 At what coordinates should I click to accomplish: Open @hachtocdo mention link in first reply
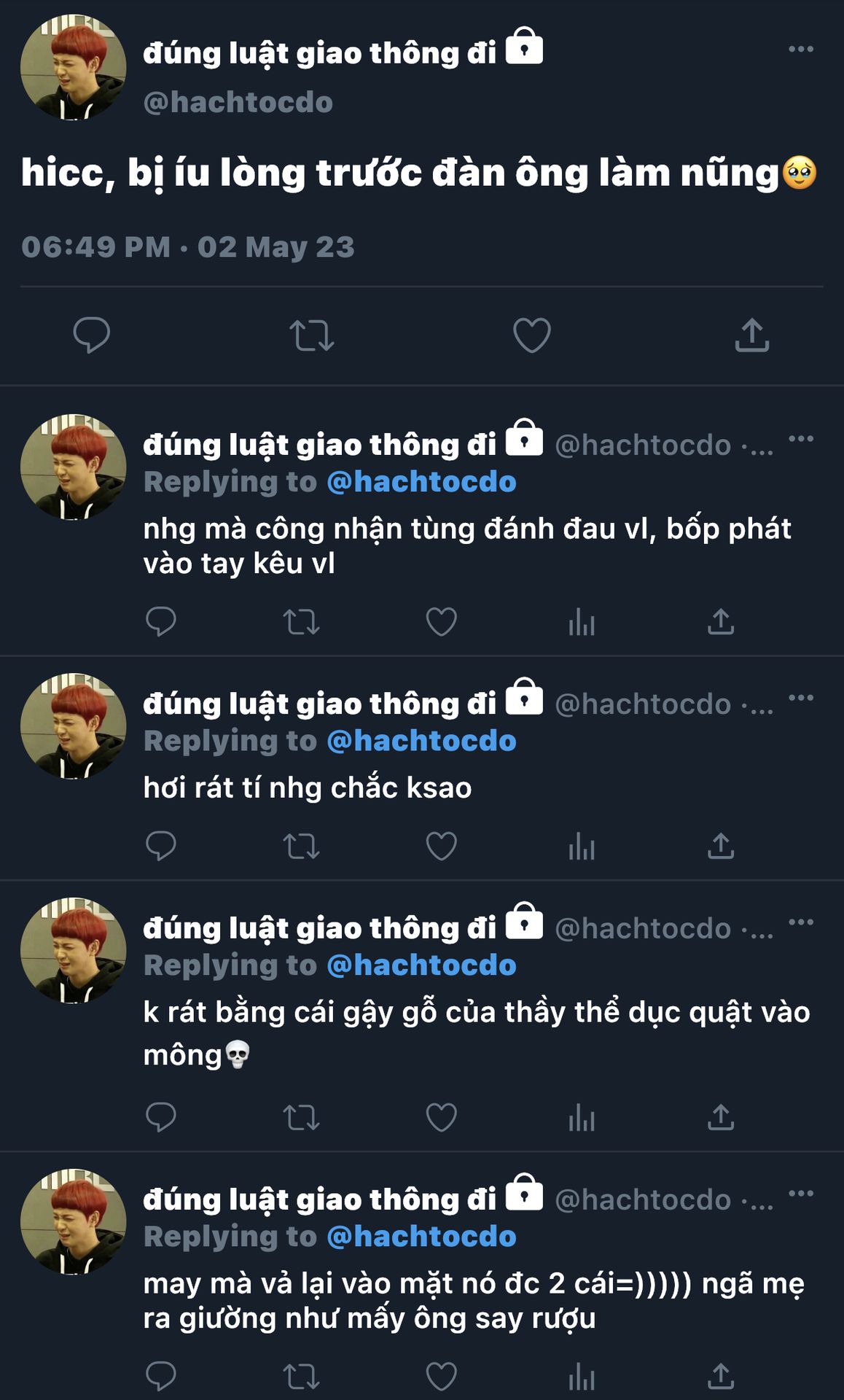coord(421,482)
